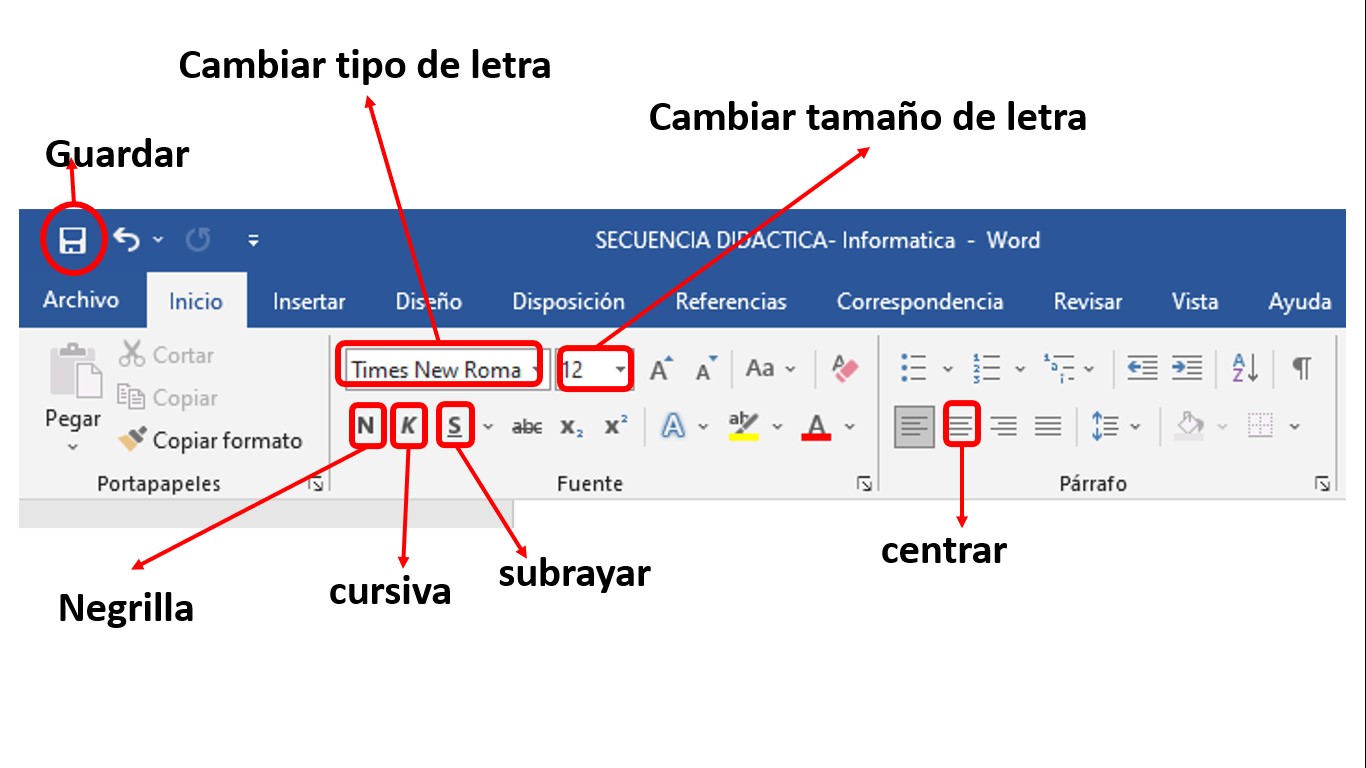Open the Fuente dialog launcher

864,485
